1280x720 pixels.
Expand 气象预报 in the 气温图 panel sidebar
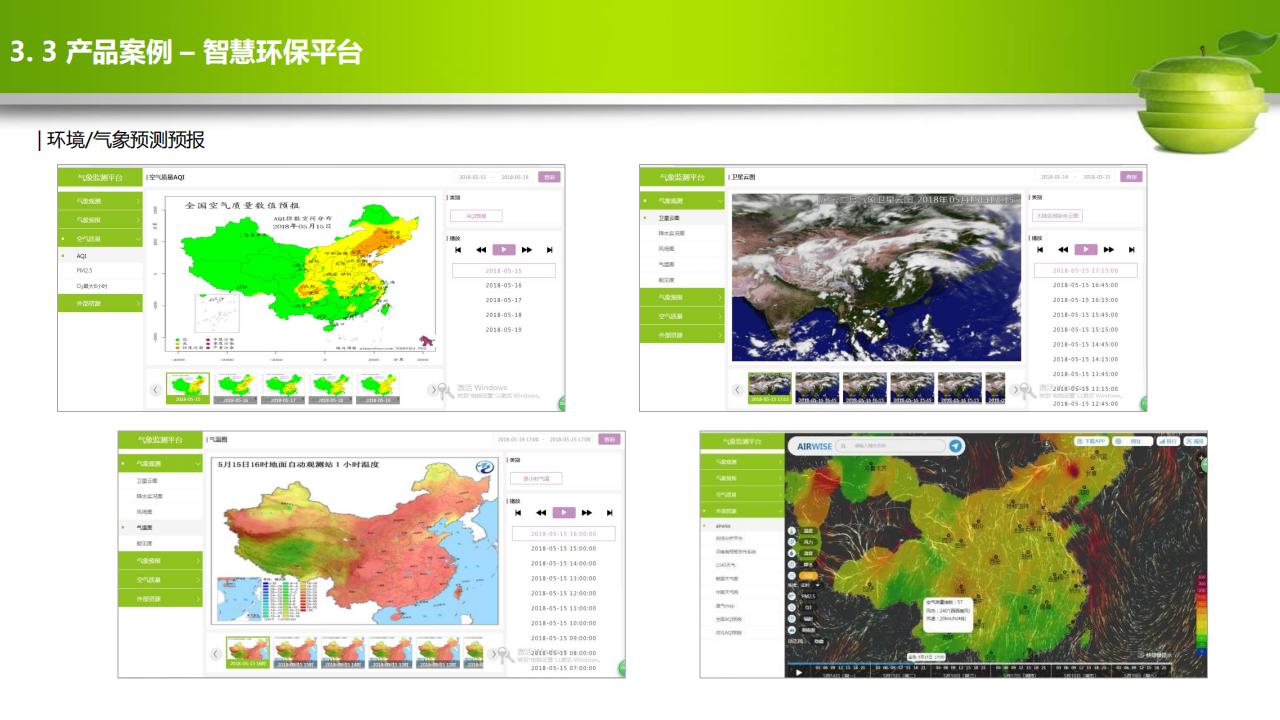(x=160, y=561)
